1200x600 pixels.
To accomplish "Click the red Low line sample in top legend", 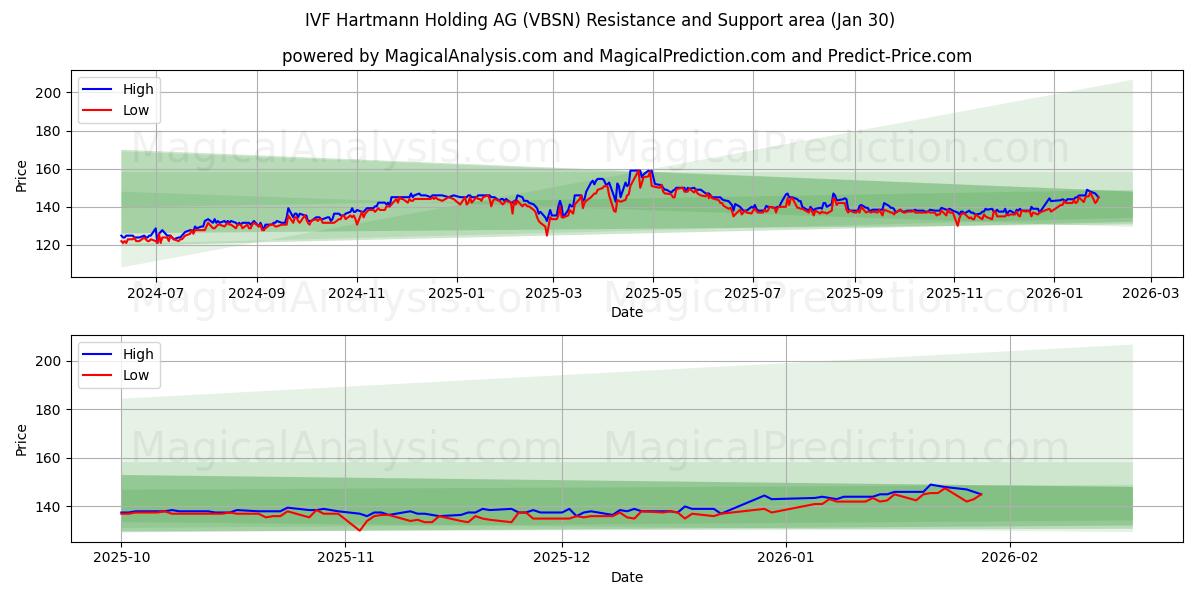I will (97, 109).
